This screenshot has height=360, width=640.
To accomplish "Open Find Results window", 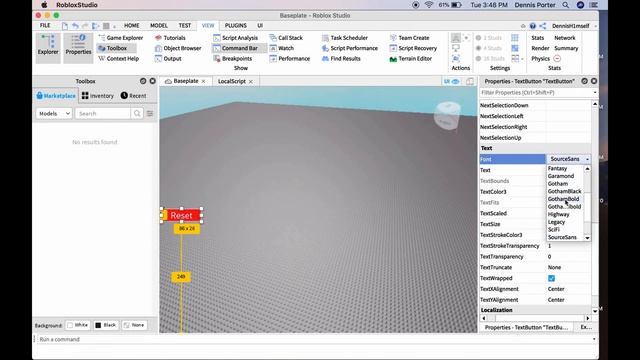I will [x=341, y=59].
